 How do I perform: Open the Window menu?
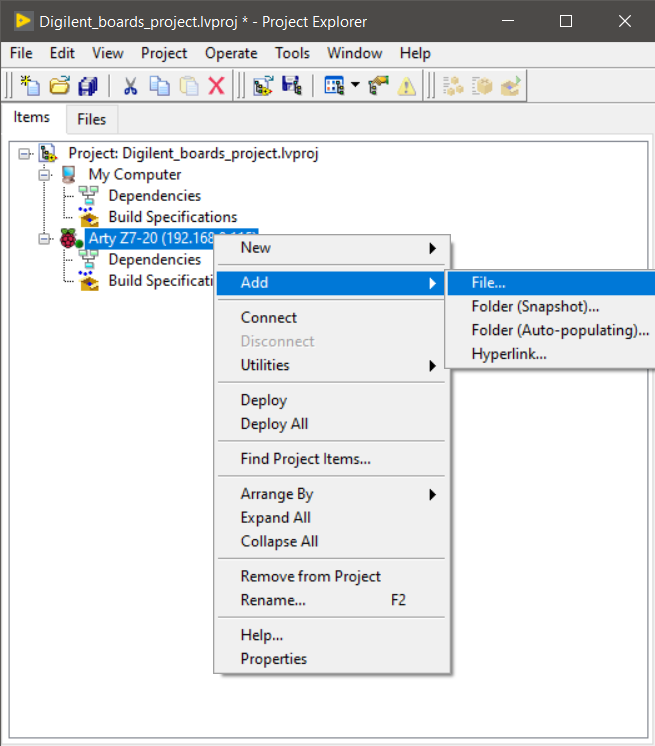coord(354,53)
